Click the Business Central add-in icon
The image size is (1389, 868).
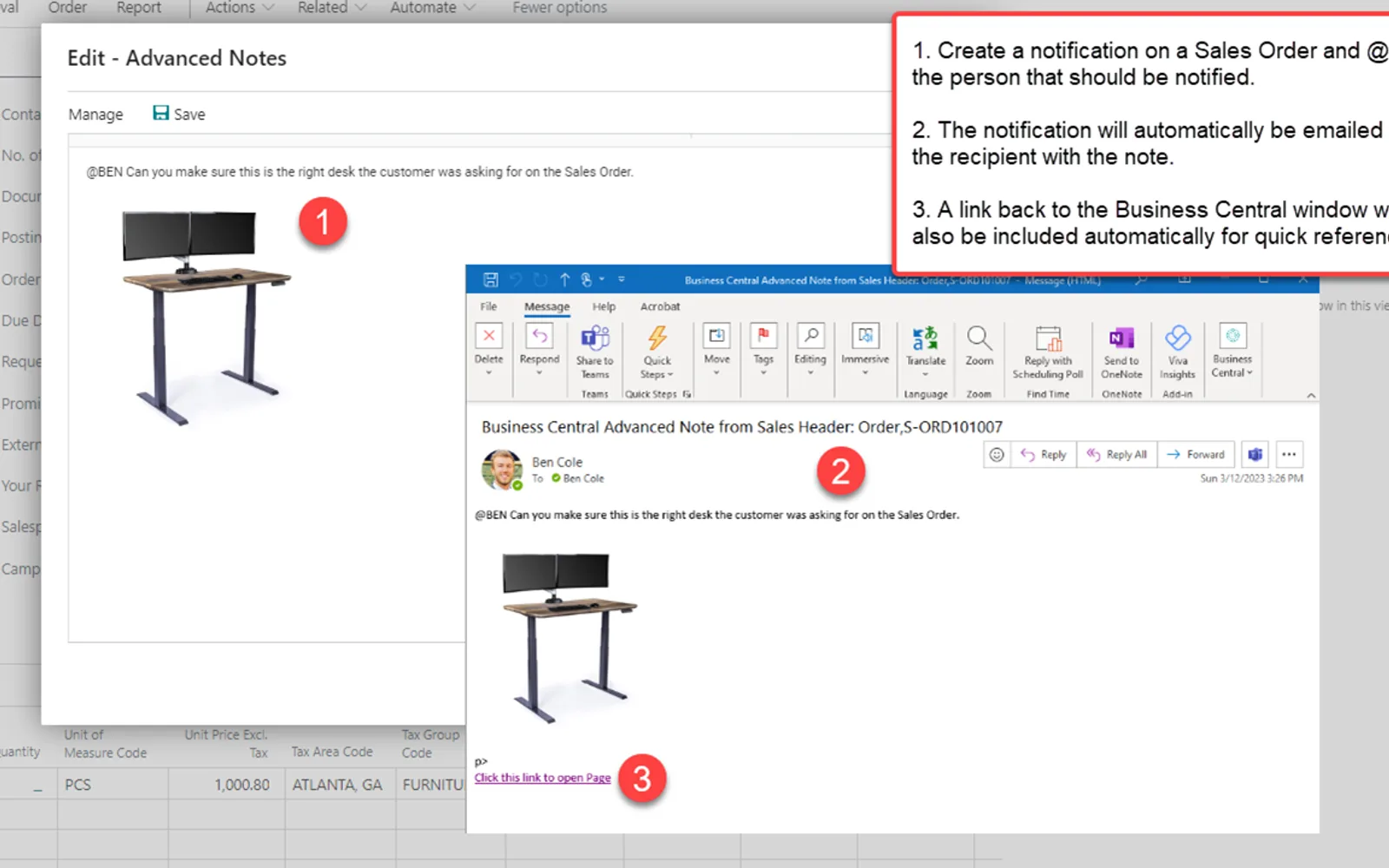[1233, 336]
